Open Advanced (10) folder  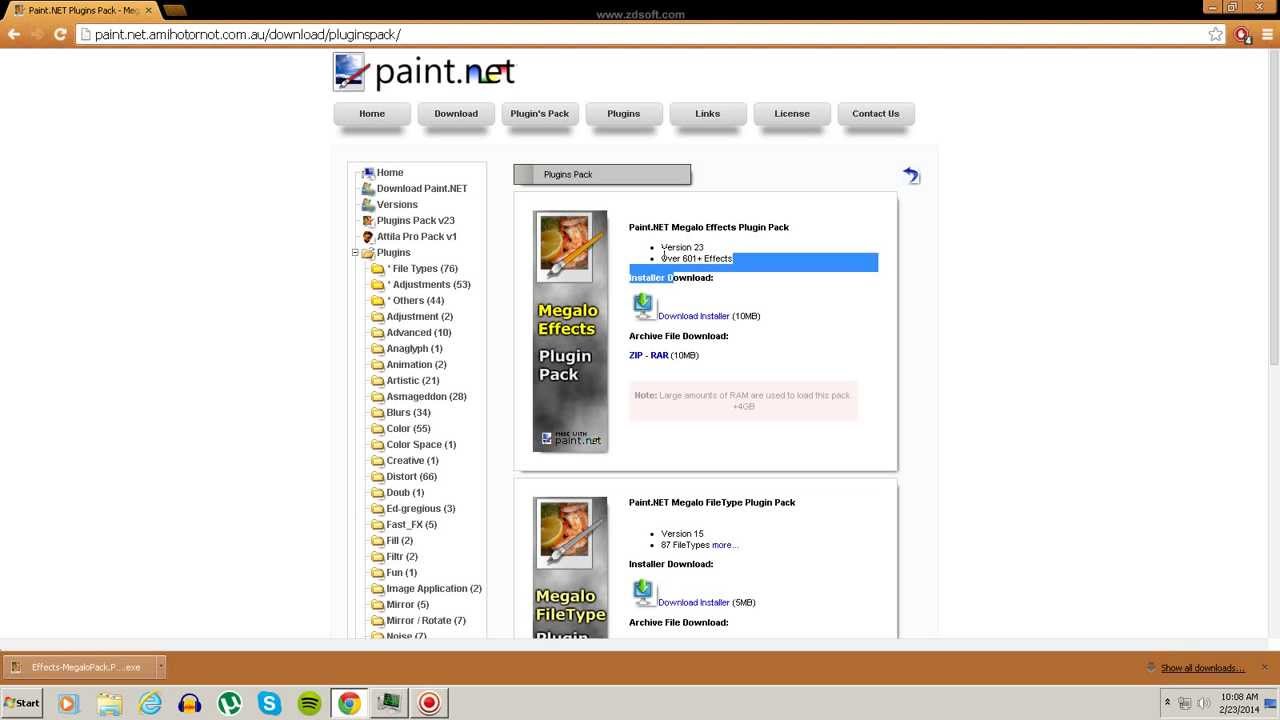(x=418, y=333)
